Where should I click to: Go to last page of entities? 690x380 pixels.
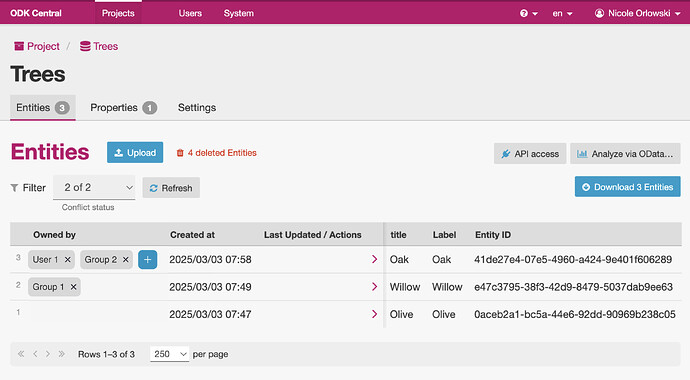pos(62,354)
